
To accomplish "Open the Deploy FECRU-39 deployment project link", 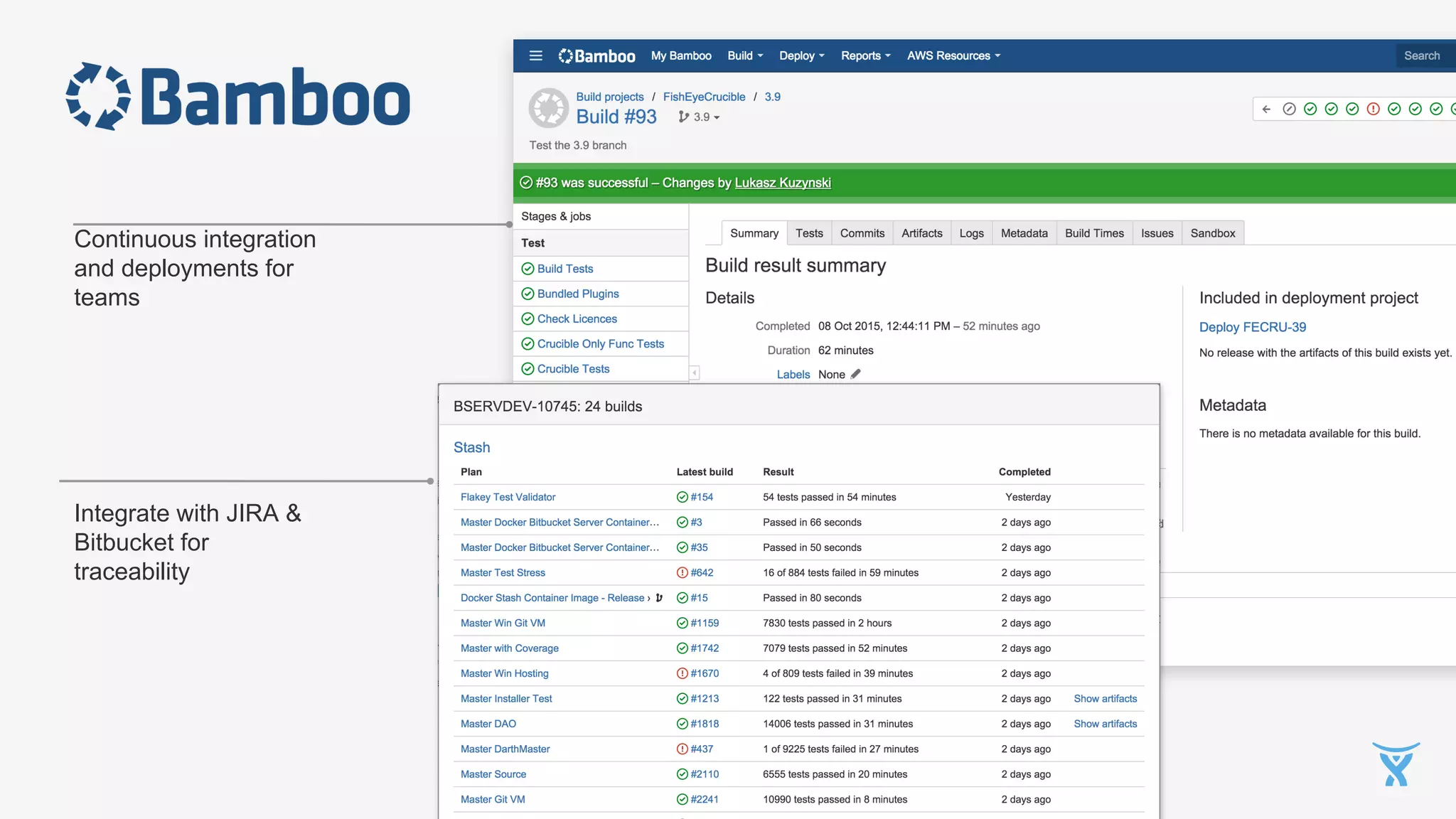I will [1253, 327].
